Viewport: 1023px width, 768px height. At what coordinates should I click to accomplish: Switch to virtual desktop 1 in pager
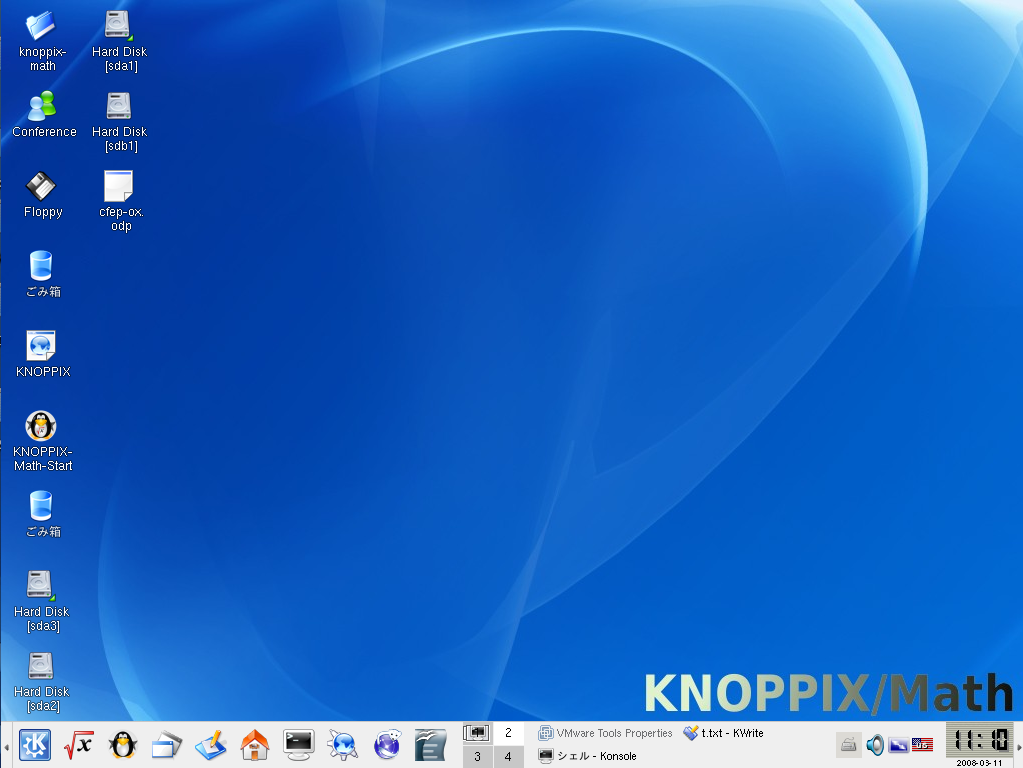[x=477, y=733]
